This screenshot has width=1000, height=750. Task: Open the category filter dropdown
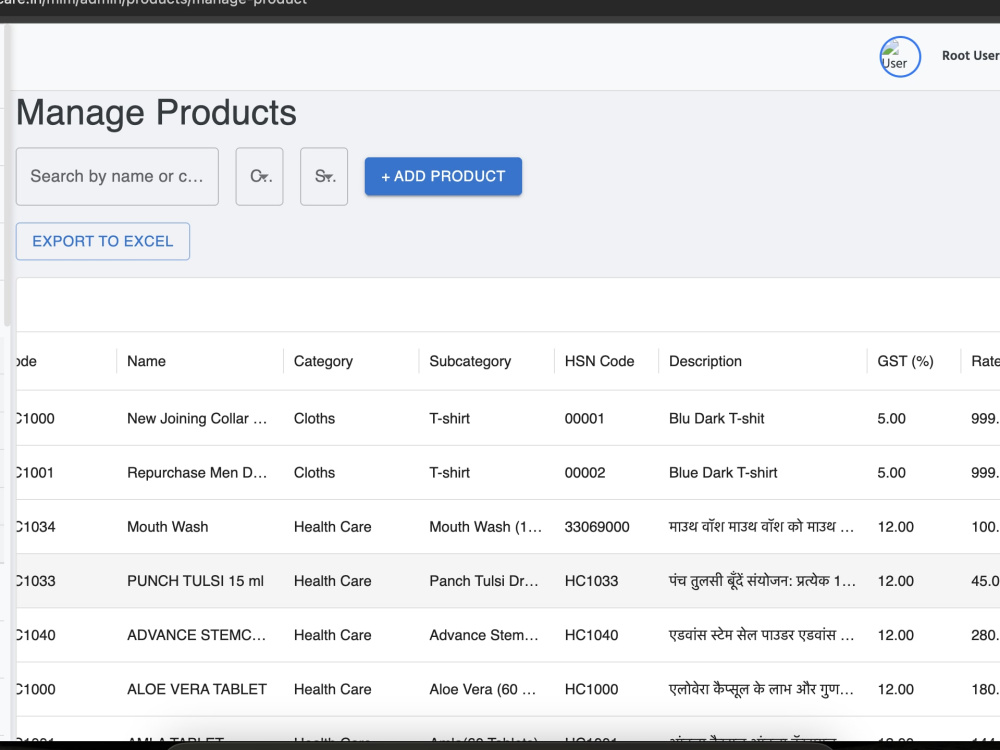click(260, 177)
